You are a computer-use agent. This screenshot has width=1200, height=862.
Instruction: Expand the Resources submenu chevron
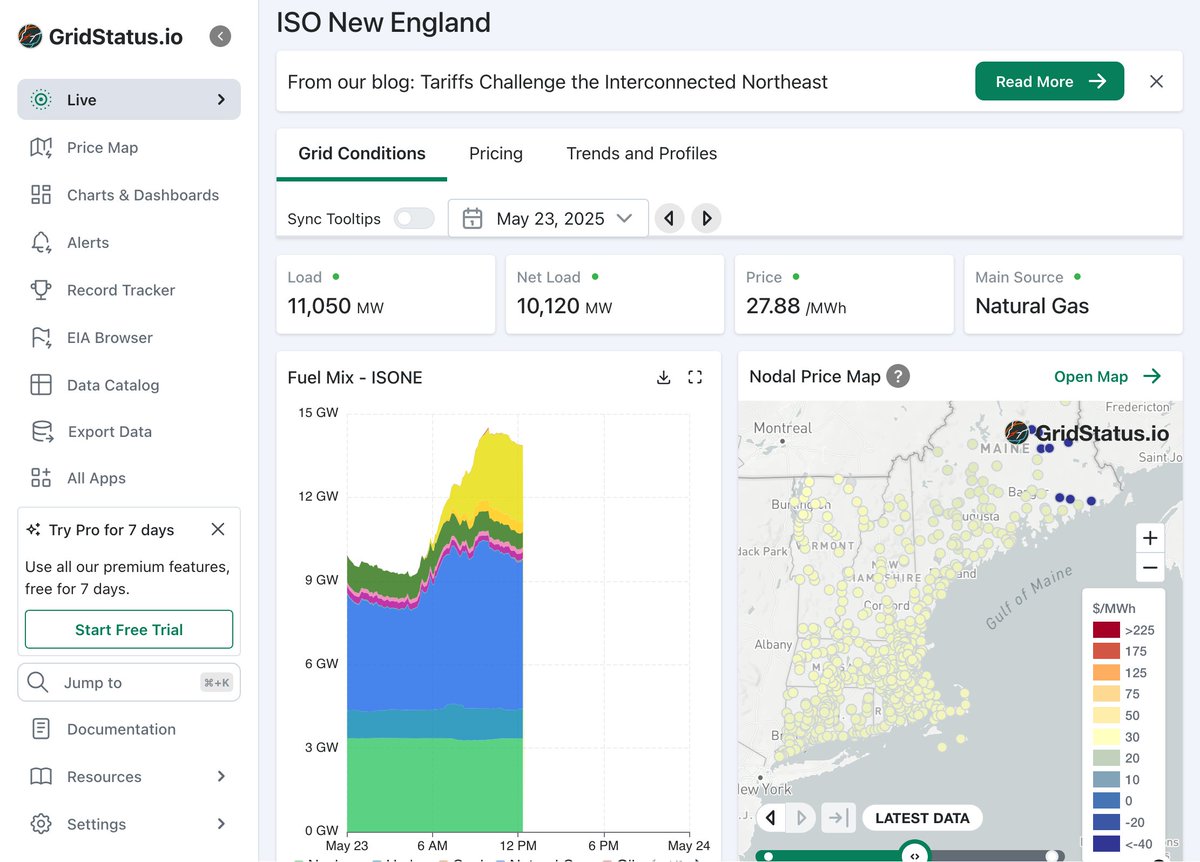tap(221, 777)
